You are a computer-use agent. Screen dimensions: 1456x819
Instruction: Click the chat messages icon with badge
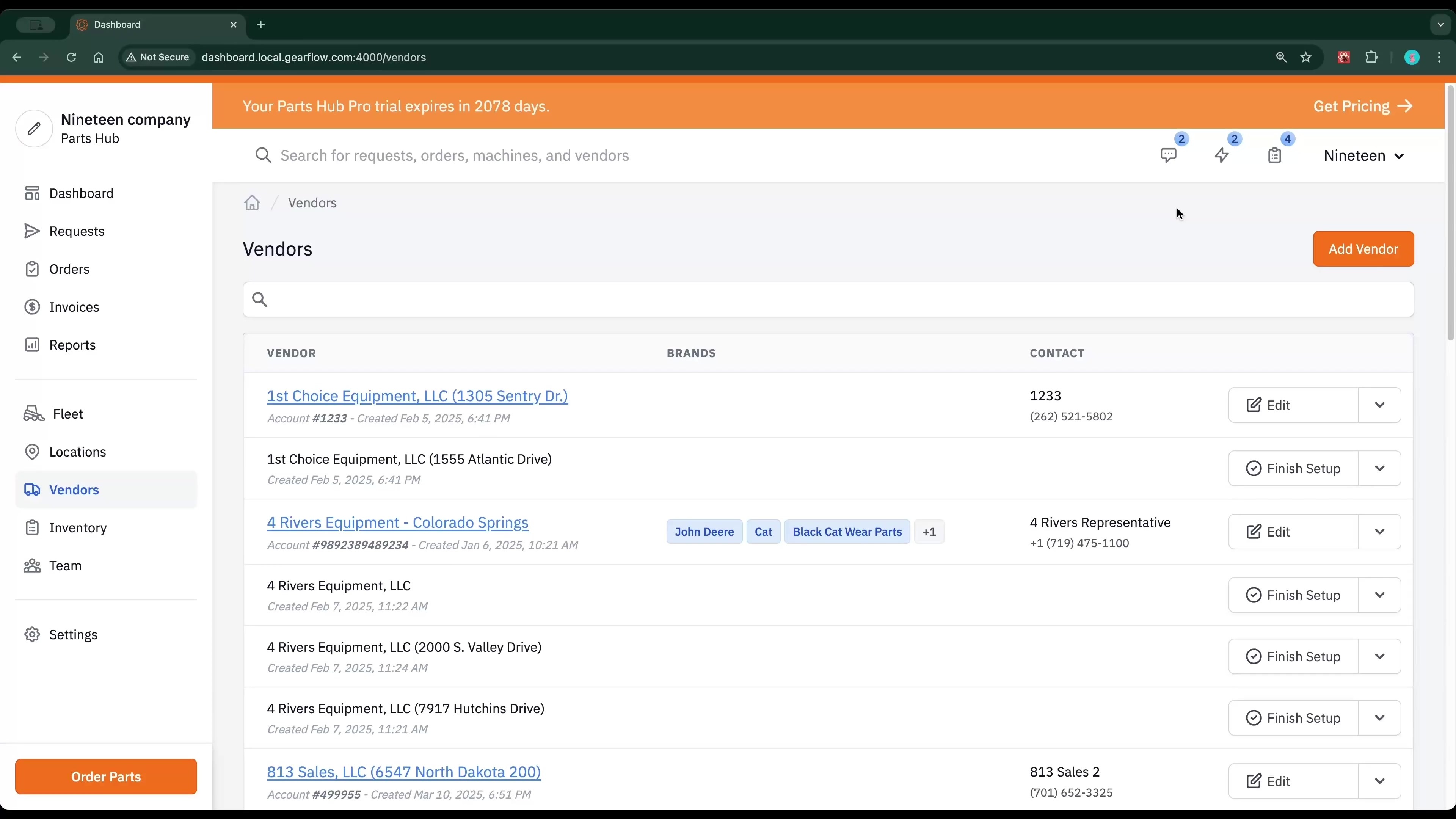pos(1168,155)
